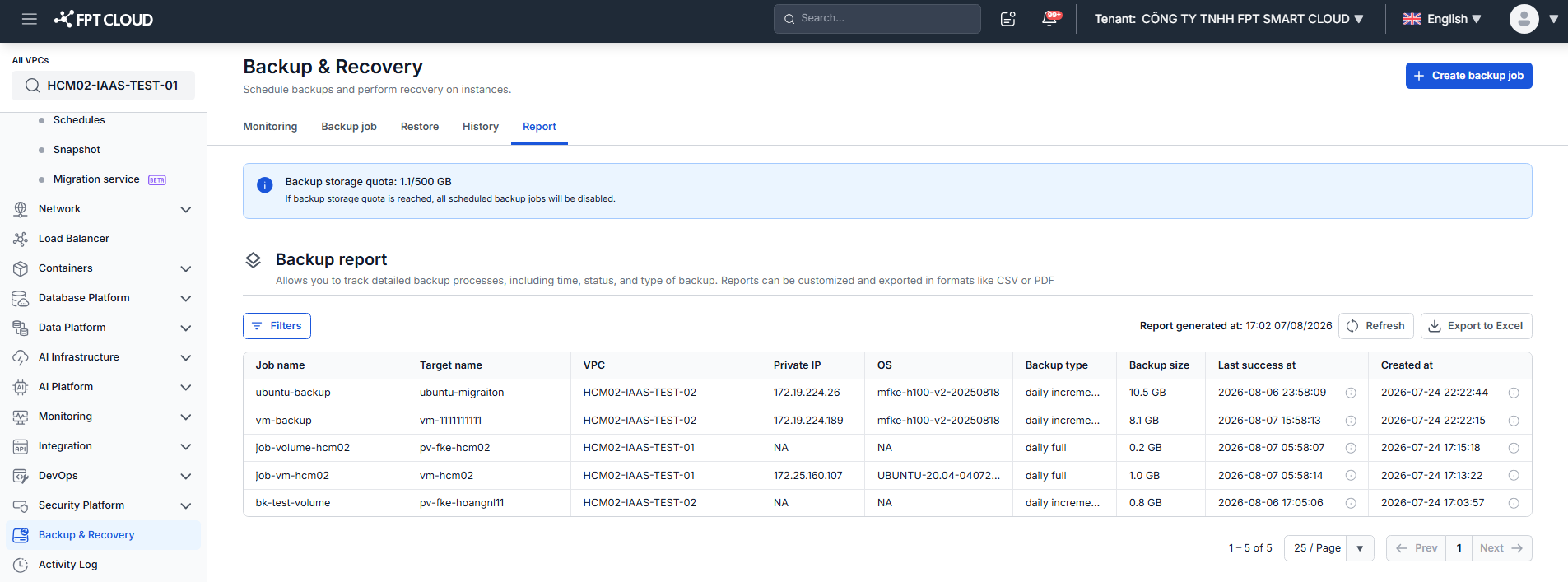Click the clock icon next to vm-backup last success

click(x=1351, y=421)
